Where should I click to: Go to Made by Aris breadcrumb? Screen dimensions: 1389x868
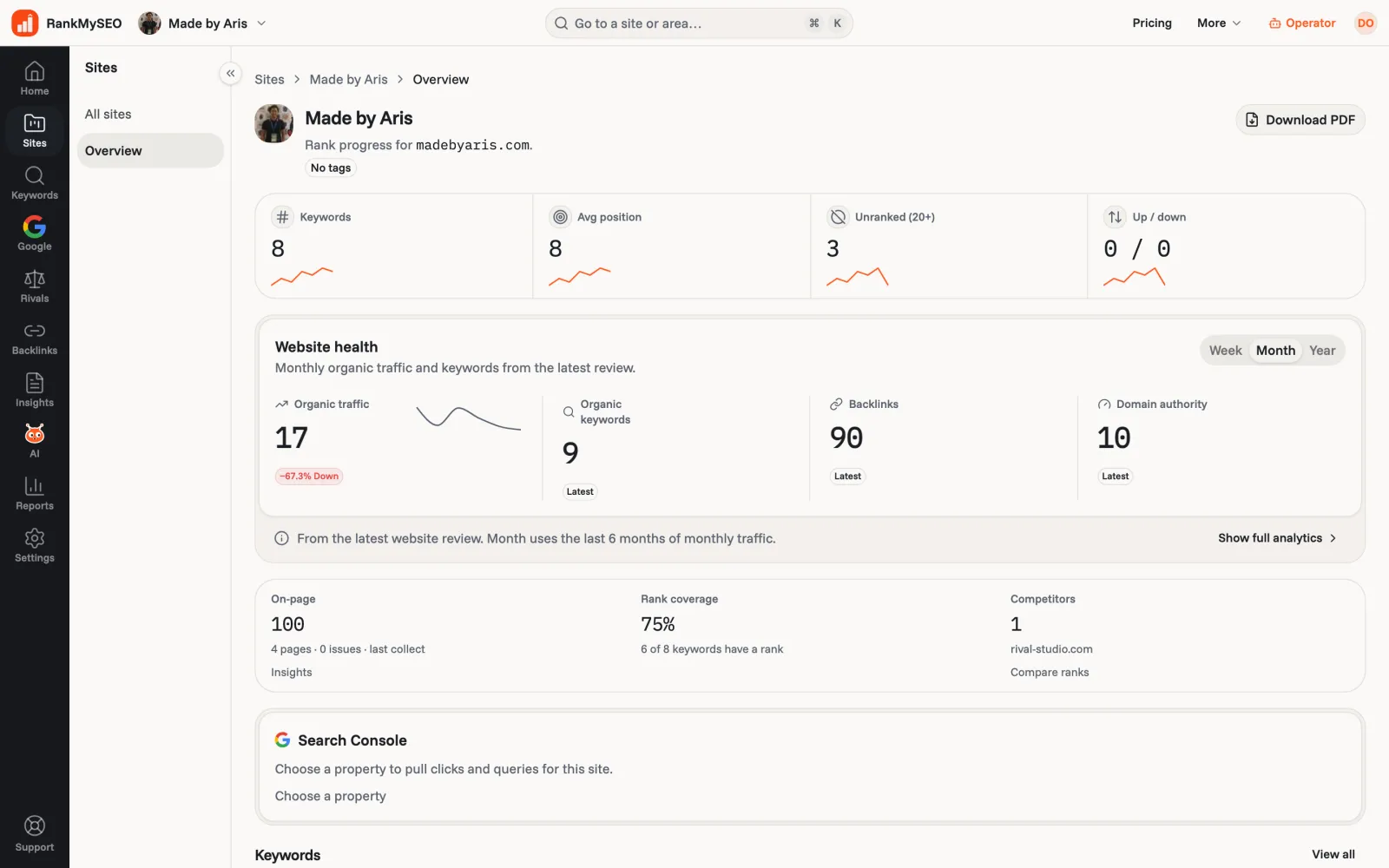point(348,79)
